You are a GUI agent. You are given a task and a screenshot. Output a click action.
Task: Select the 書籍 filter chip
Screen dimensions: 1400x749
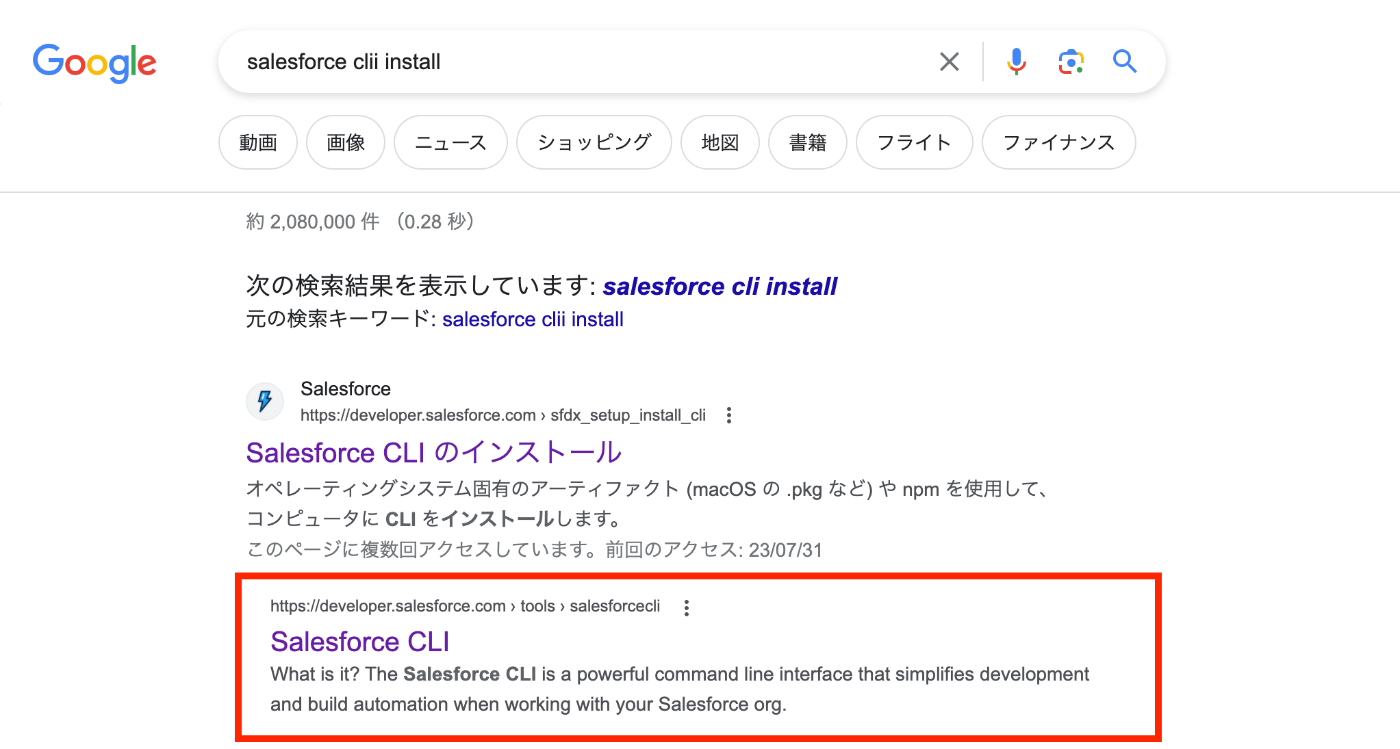(x=808, y=143)
